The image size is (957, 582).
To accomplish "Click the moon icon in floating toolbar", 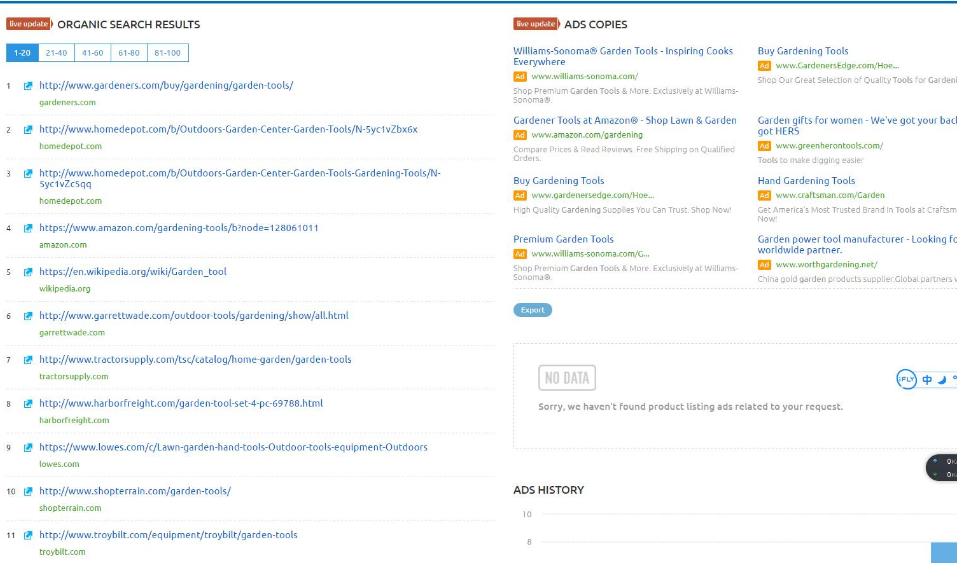I will 942,379.
